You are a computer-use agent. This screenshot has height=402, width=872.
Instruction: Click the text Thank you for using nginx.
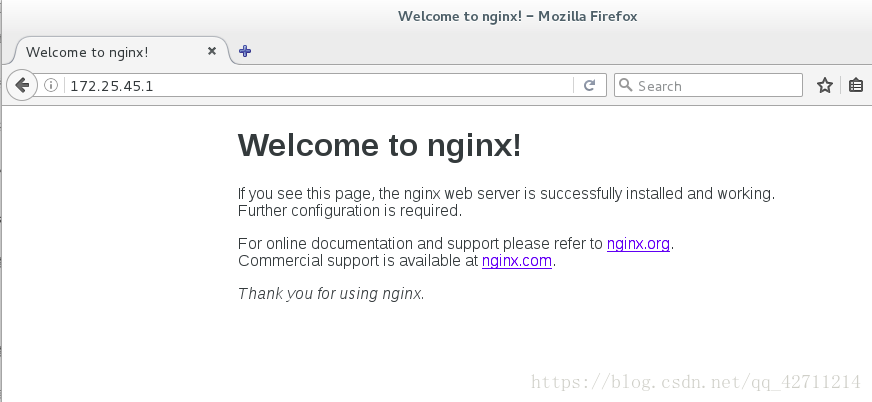coord(331,294)
